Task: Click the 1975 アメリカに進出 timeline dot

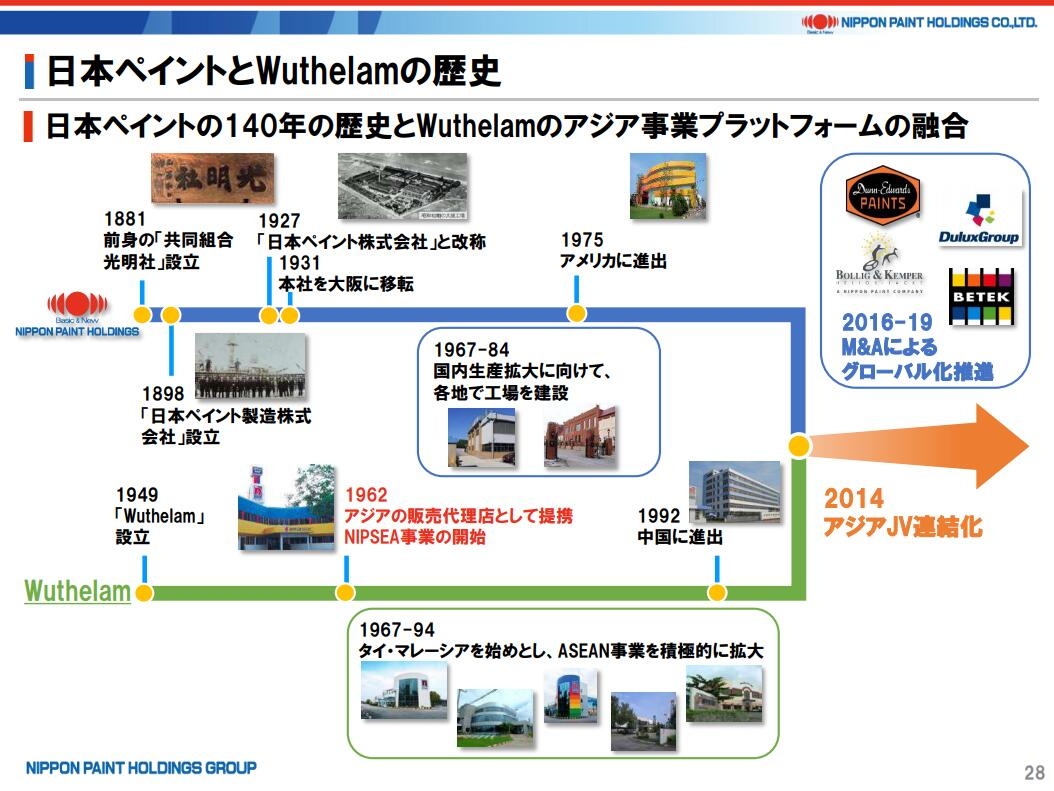Action: point(576,314)
